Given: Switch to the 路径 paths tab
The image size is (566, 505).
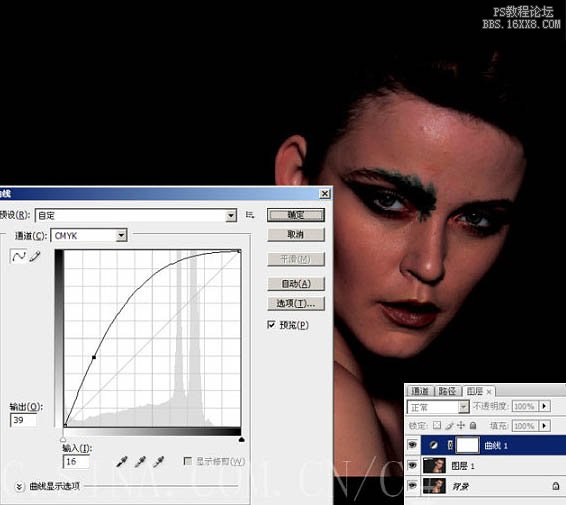Looking at the screenshot, I should 447,391.
